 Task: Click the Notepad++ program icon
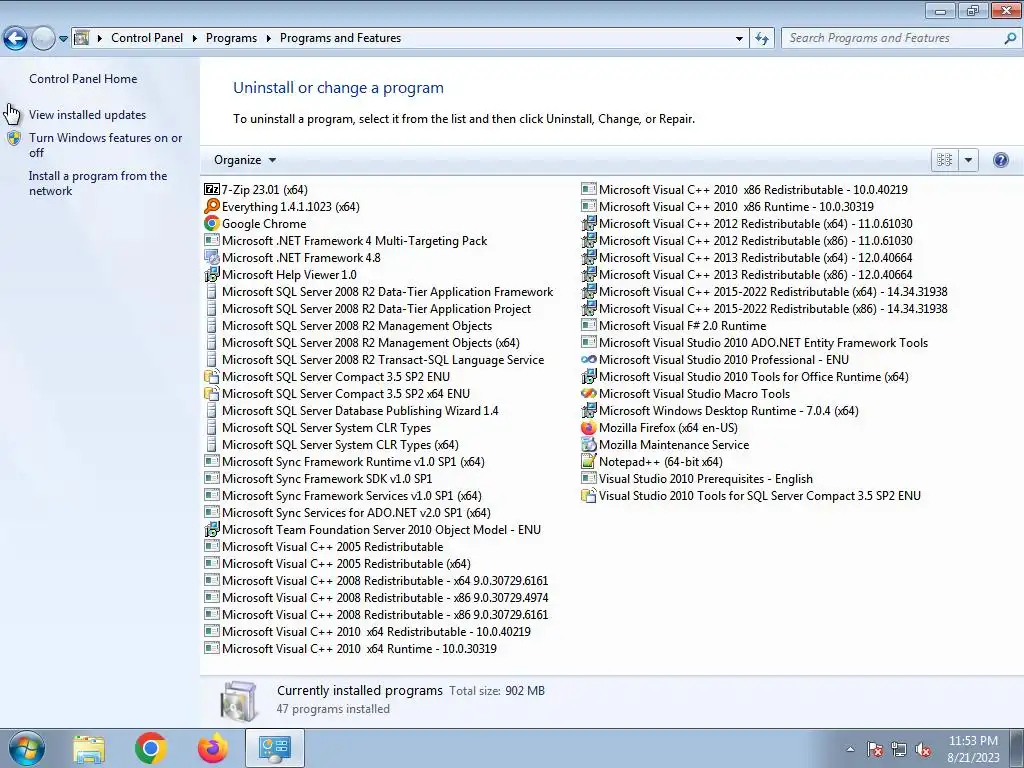coord(588,462)
